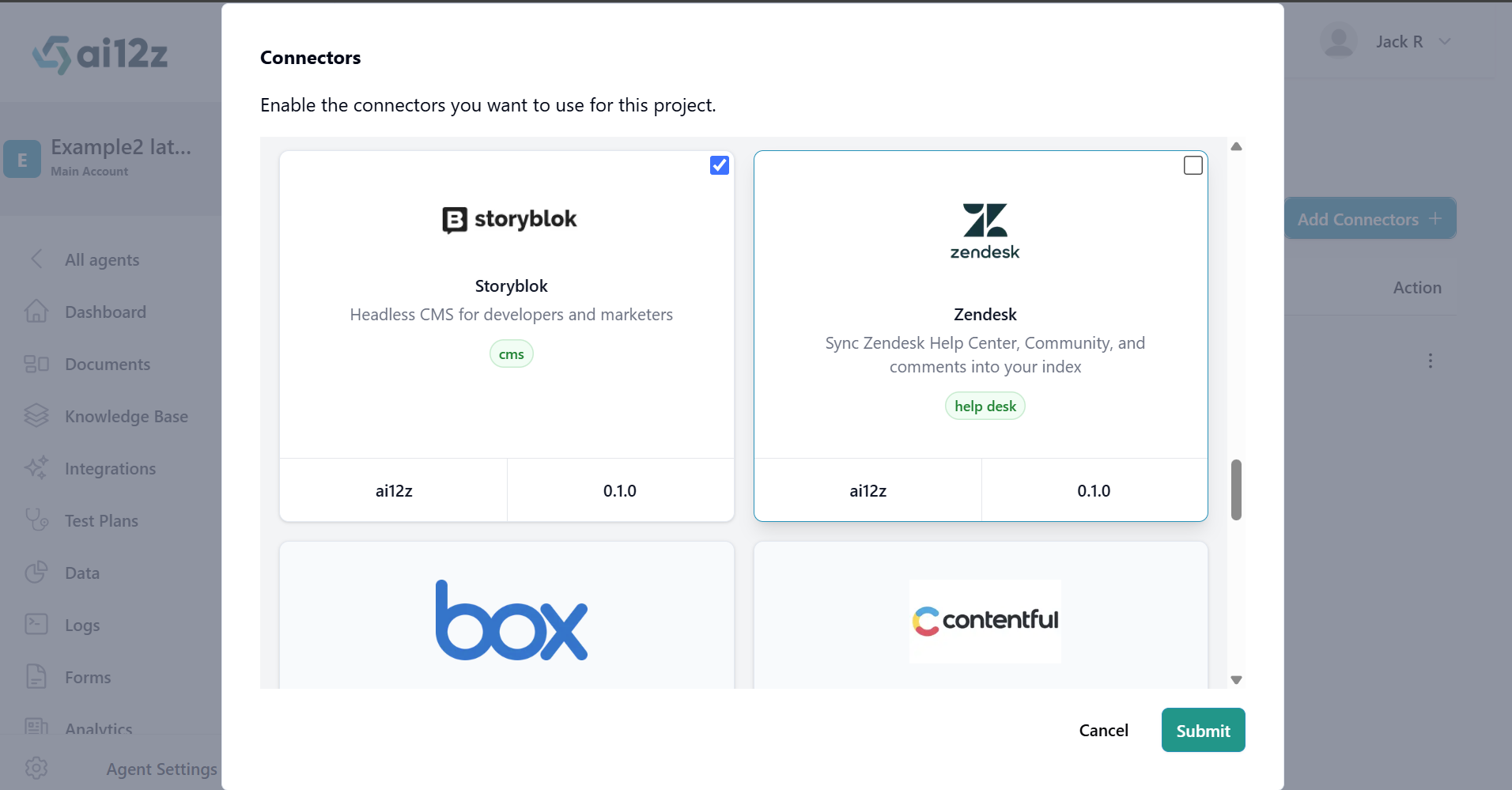
Task: Open the Logs sidebar item
Action: [82, 625]
